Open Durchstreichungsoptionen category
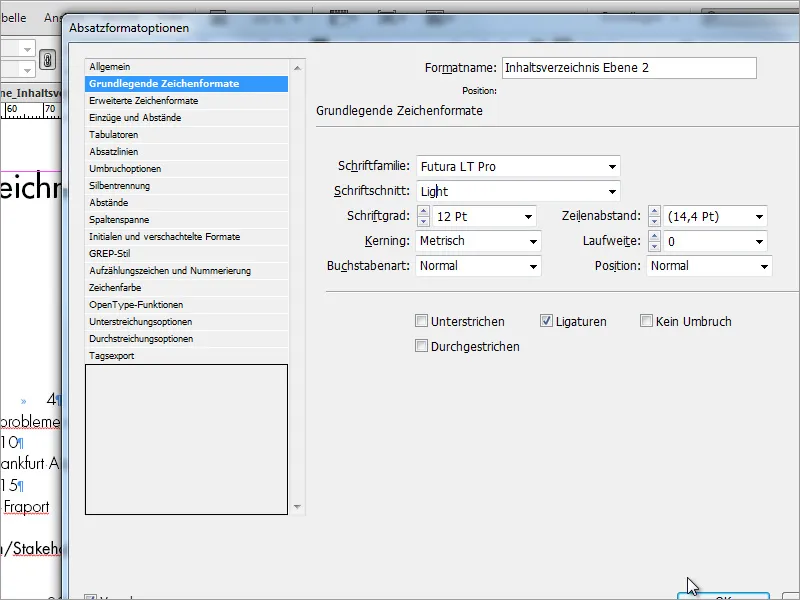 (186, 339)
